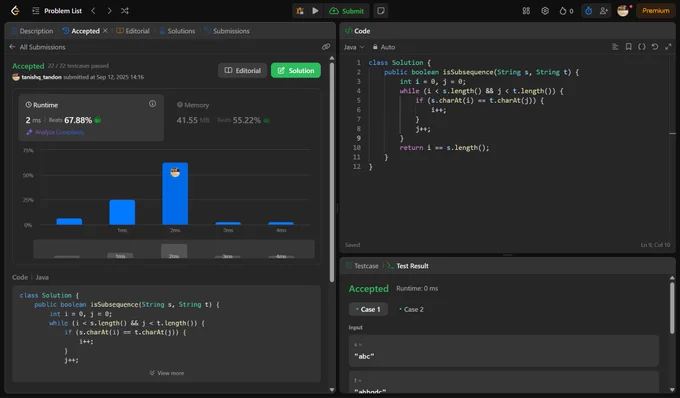This screenshot has height=398, width=680.
Task: Select the Code panel tab
Action: (x=357, y=31)
